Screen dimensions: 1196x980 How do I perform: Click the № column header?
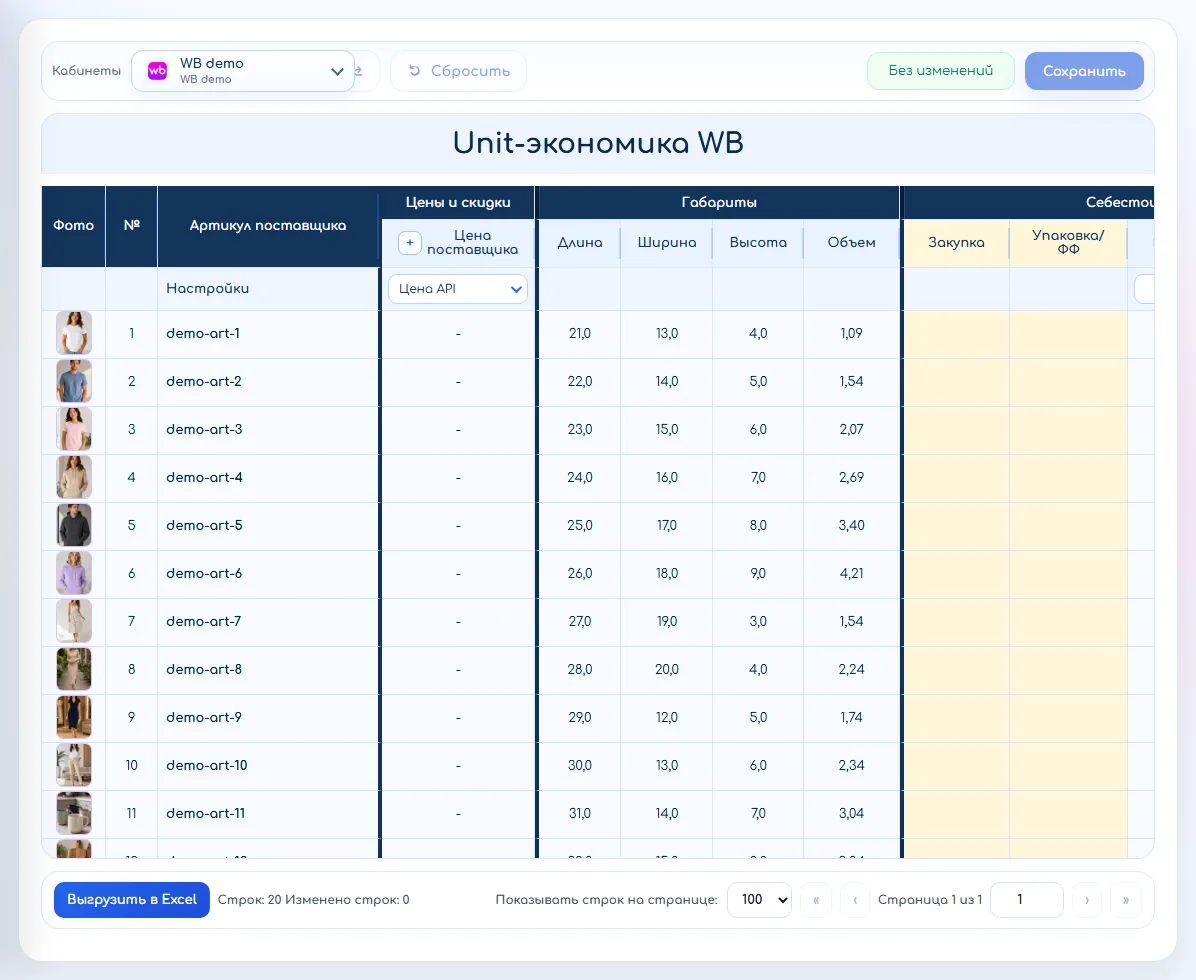131,226
